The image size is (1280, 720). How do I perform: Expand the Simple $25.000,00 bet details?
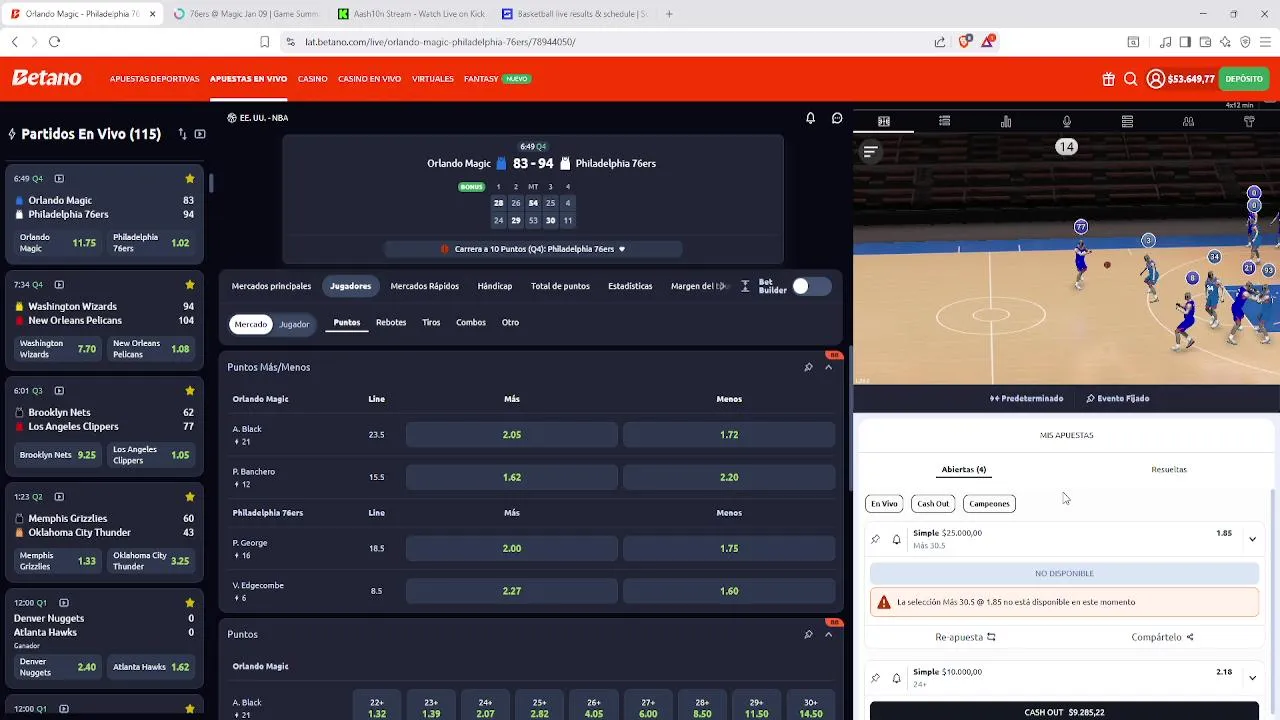click(x=1252, y=539)
